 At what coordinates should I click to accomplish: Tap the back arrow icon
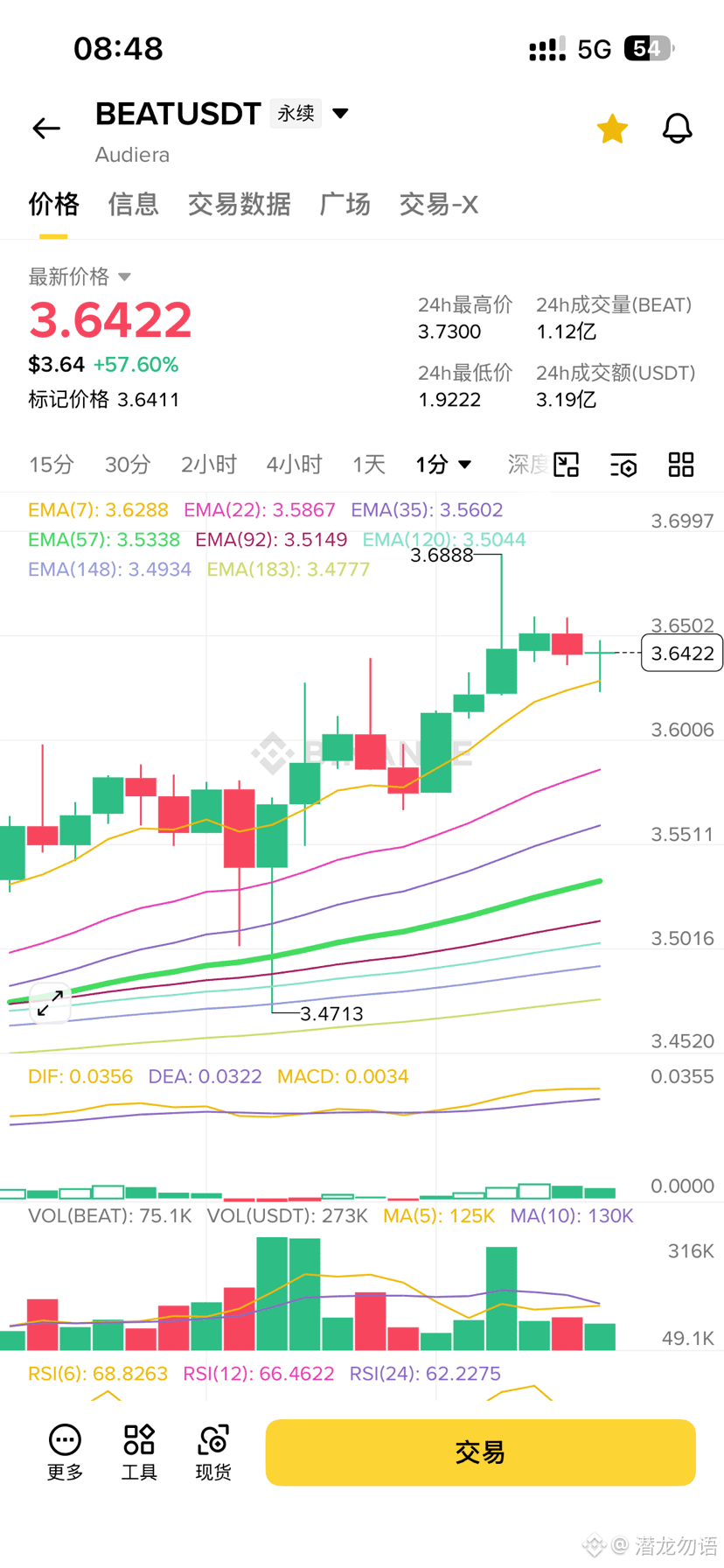point(46,129)
